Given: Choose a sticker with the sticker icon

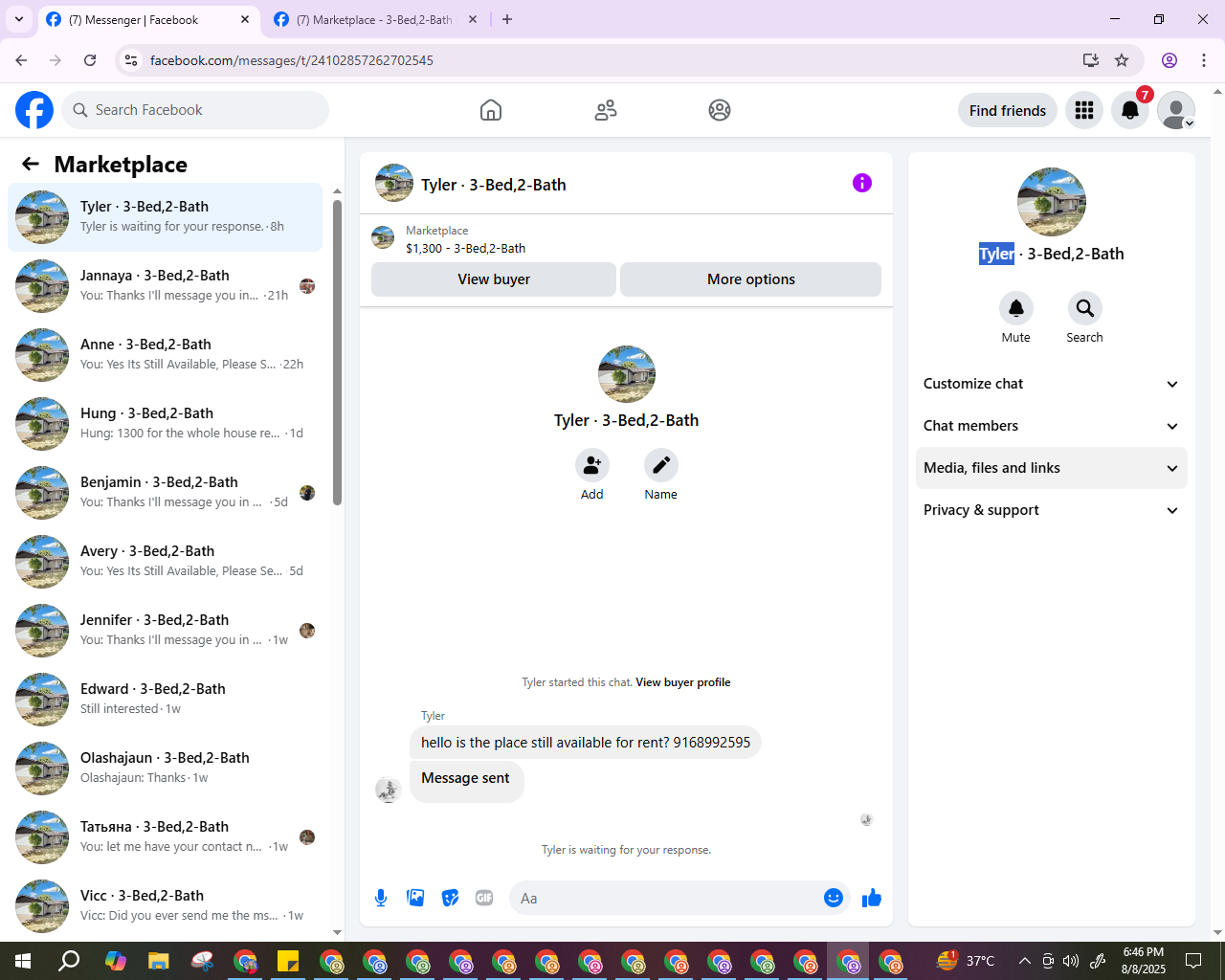Looking at the screenshot, I should (x=450, y=898).
